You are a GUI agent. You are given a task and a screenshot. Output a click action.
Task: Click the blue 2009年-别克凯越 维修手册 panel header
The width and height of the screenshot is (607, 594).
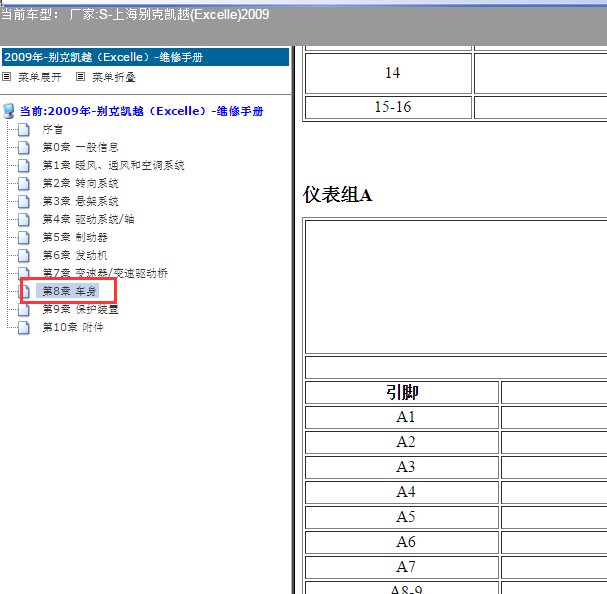[x=146, y=57]
